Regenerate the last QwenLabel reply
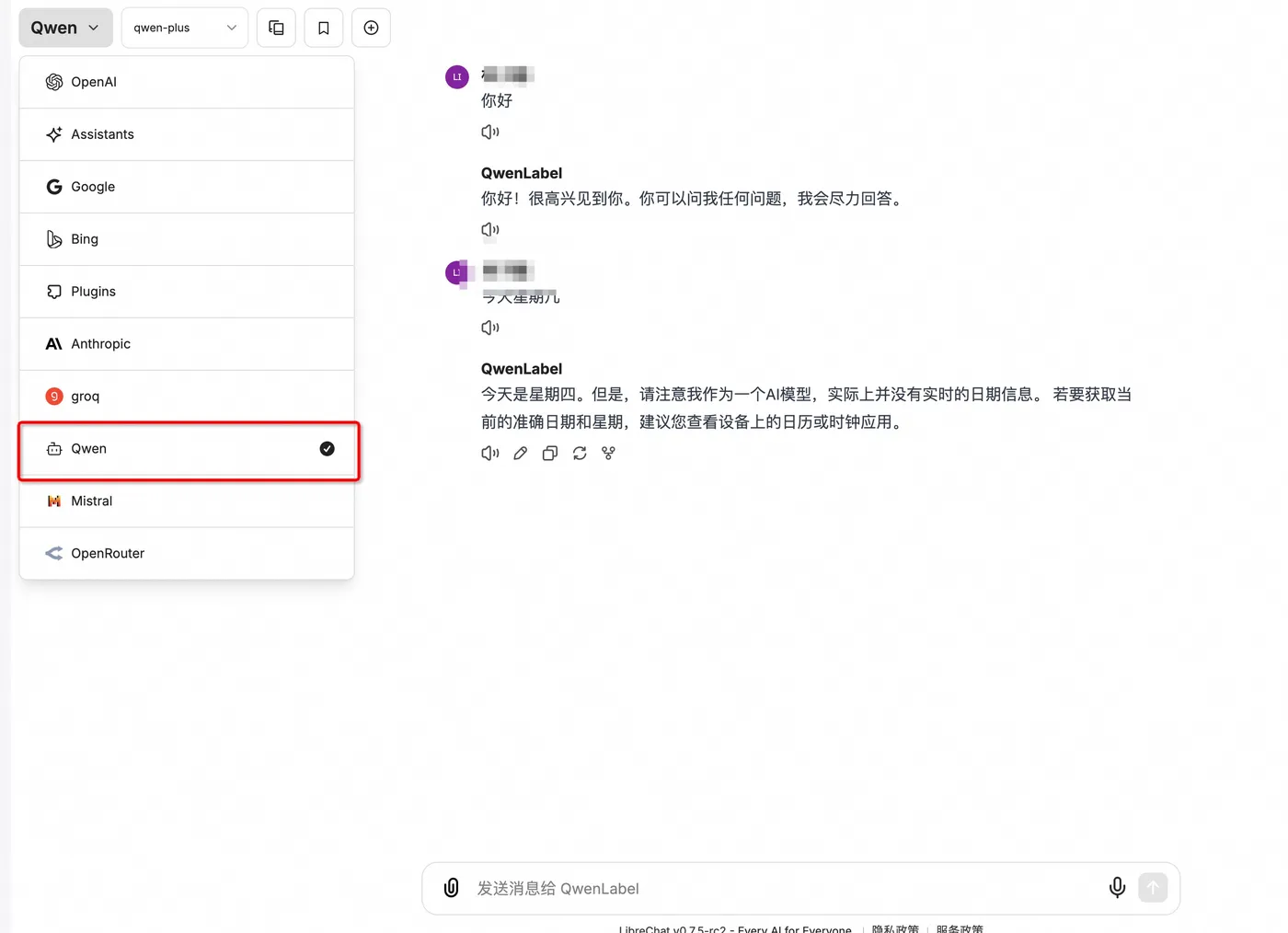 click(580, 453)
